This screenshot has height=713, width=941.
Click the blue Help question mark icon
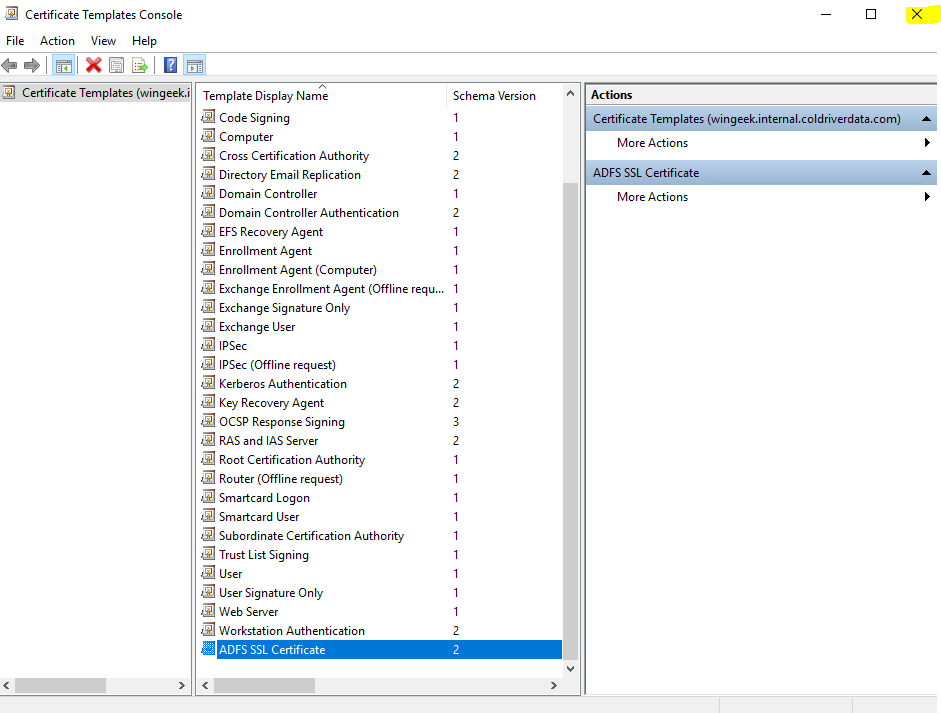point(170,66)
